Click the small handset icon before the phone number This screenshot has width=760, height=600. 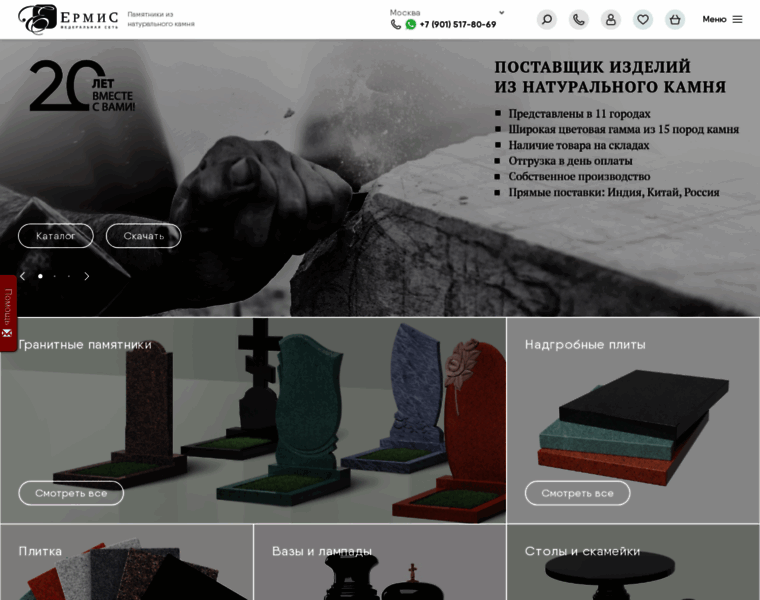[396, 24]
